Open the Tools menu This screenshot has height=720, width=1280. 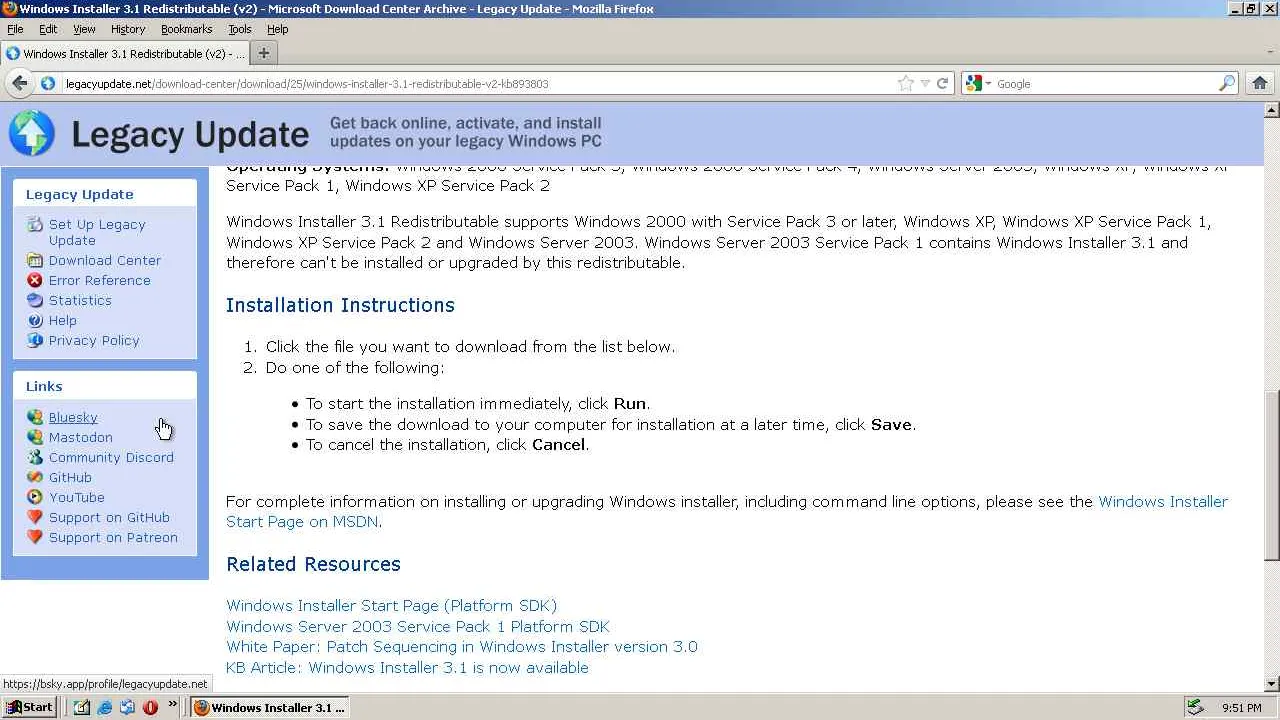240,30
